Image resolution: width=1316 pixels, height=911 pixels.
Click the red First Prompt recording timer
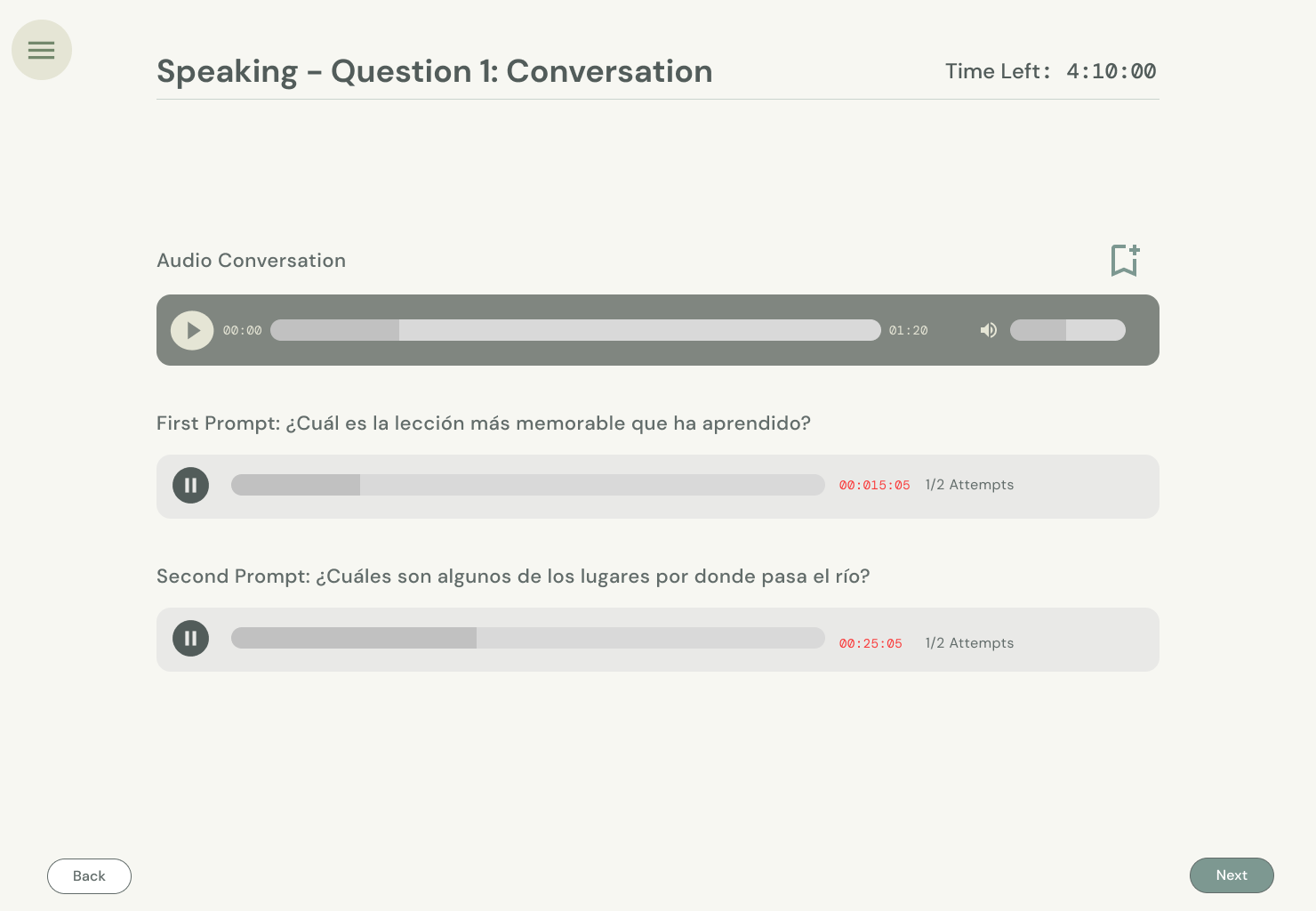point(874,486)
